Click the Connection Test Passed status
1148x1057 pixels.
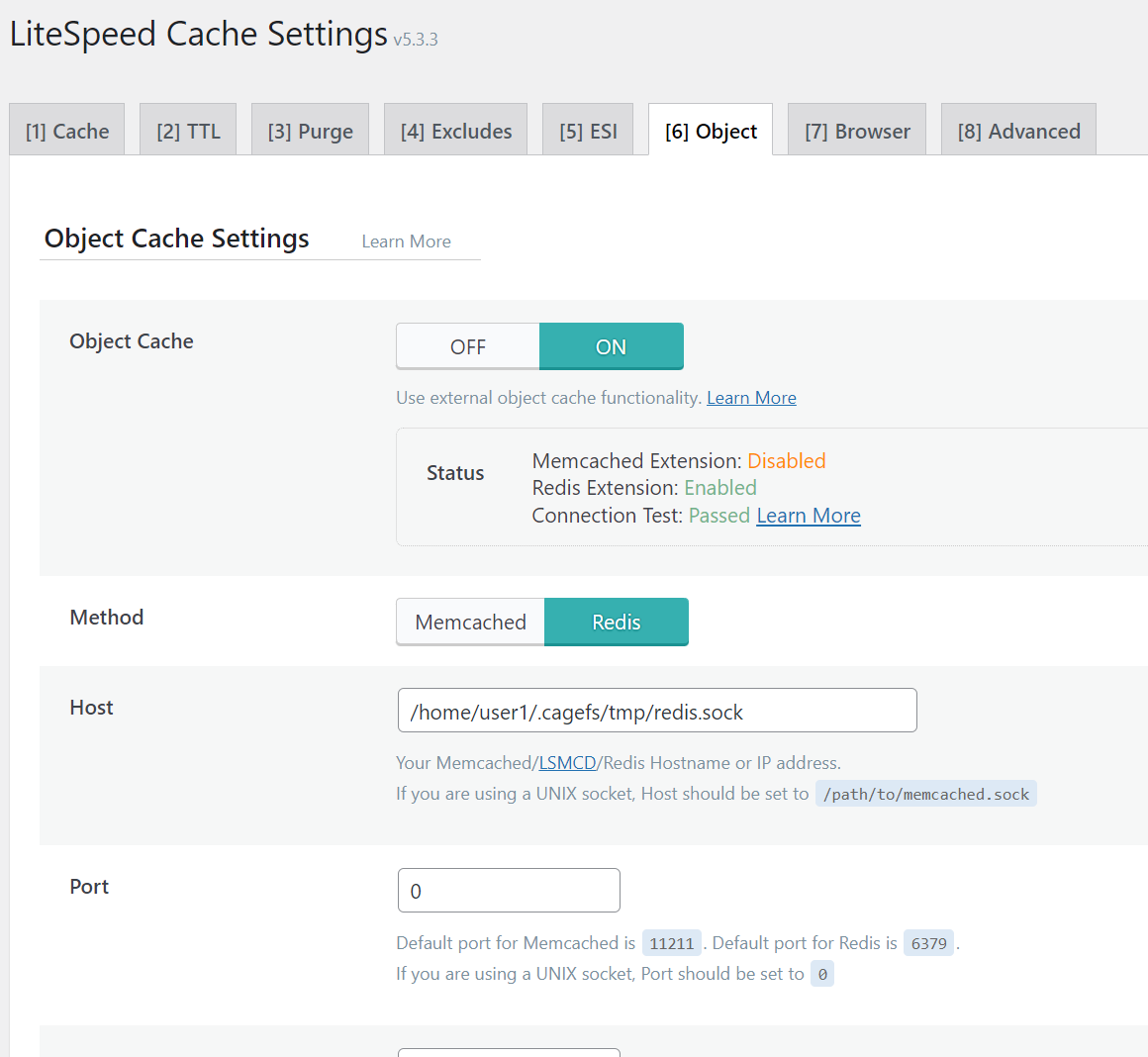[718, 516]
